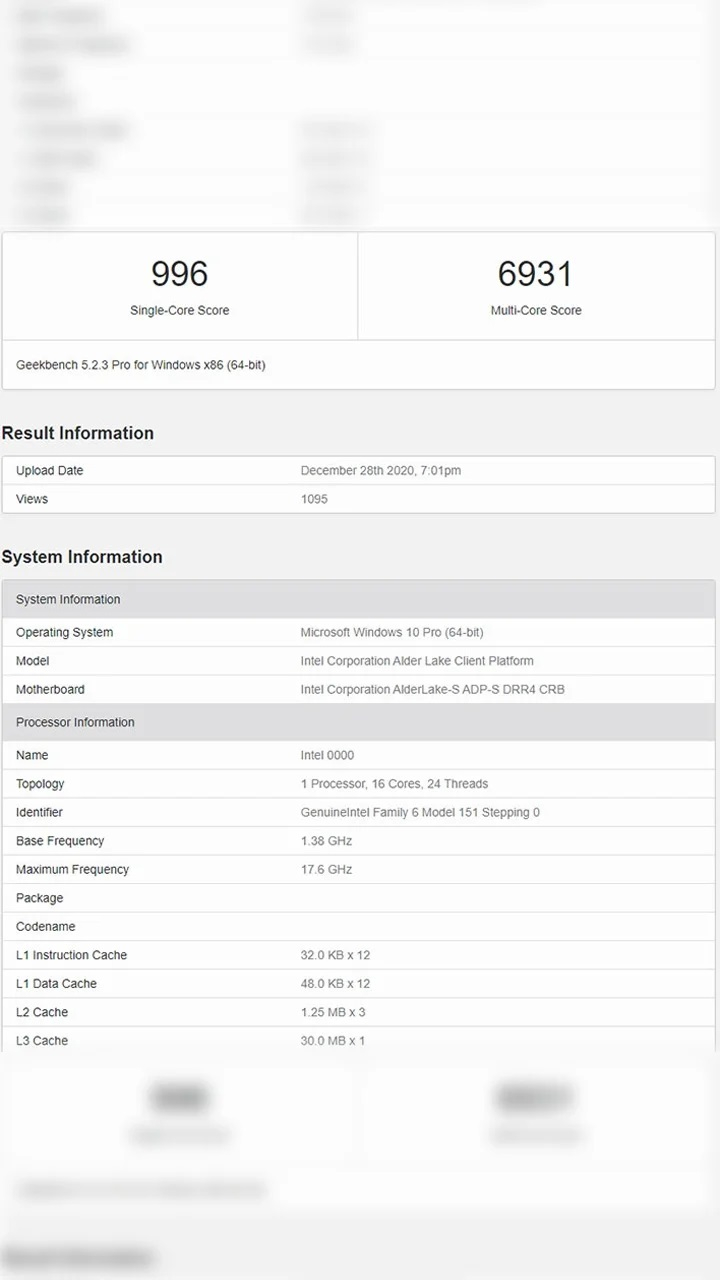Click the Model row label
The width and height of the screenshot is (720, 1280).
33,661
